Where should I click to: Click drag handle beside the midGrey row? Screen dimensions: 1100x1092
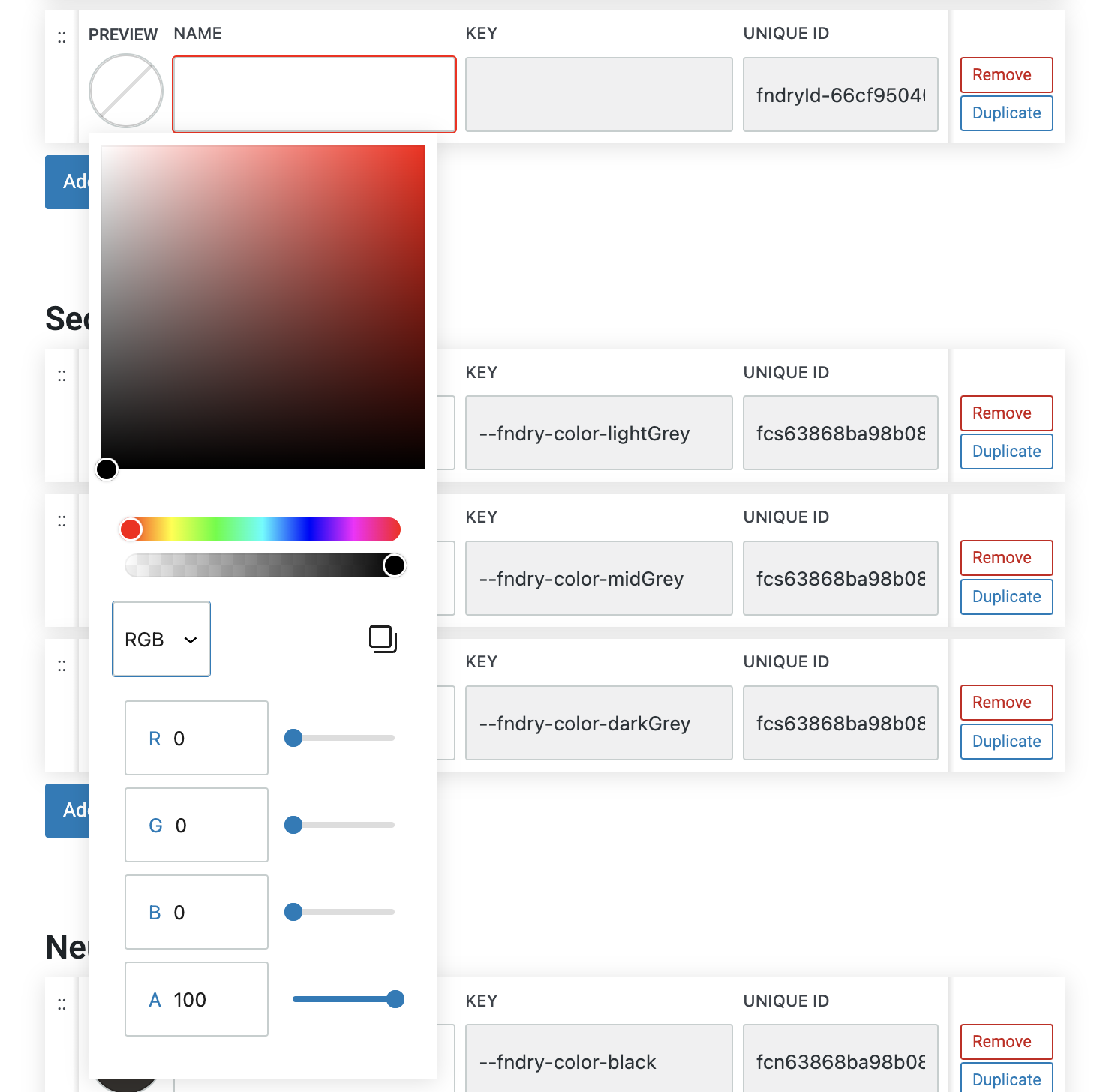click(62, 520)
